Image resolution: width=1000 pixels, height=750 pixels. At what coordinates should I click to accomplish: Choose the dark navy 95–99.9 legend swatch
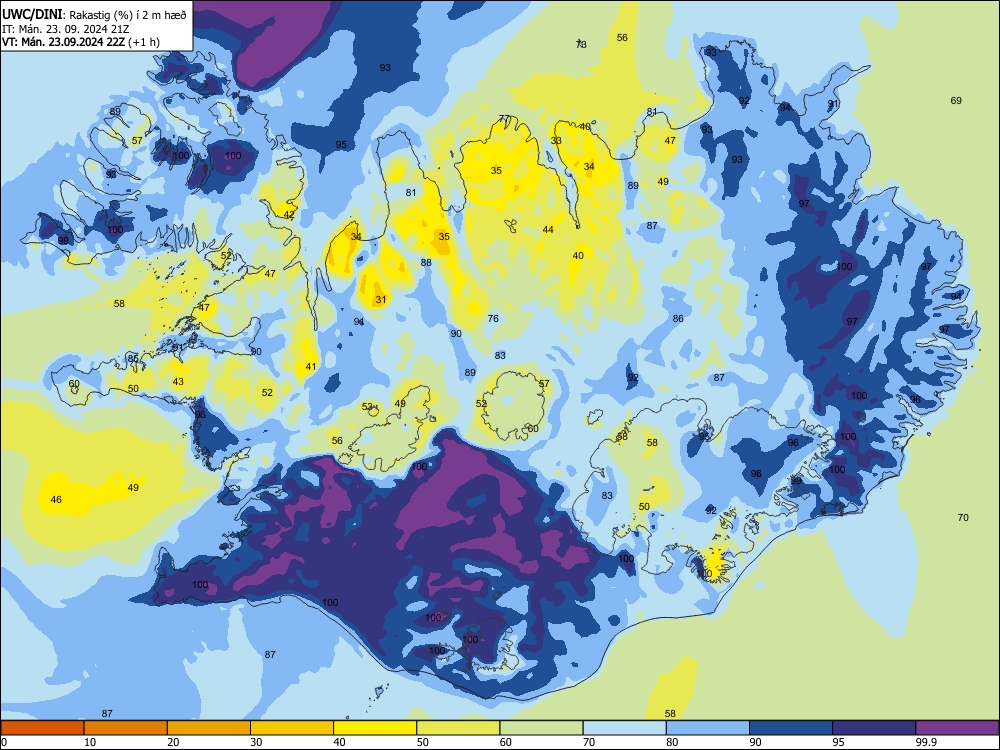tap(874, 728)
